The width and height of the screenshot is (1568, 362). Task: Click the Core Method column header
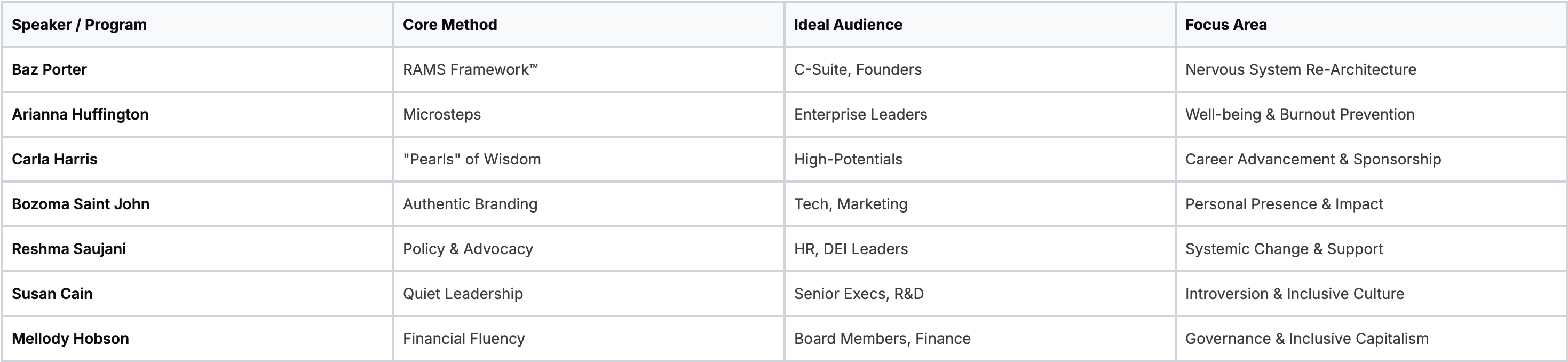pos(450,25)
